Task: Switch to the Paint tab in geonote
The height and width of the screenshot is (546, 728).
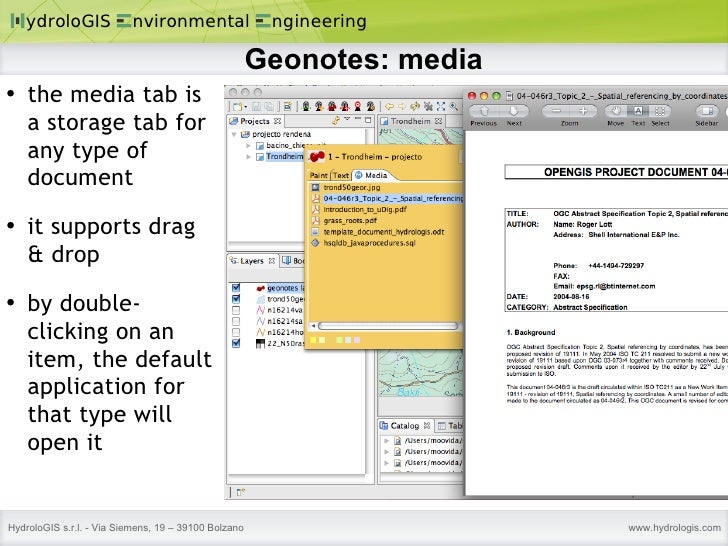Action: point(318,175)
